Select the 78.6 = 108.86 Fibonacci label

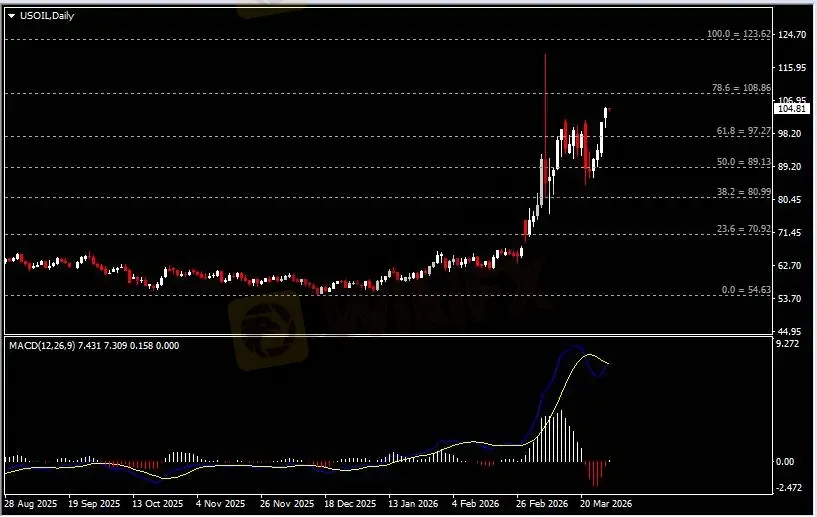[741, 88]
